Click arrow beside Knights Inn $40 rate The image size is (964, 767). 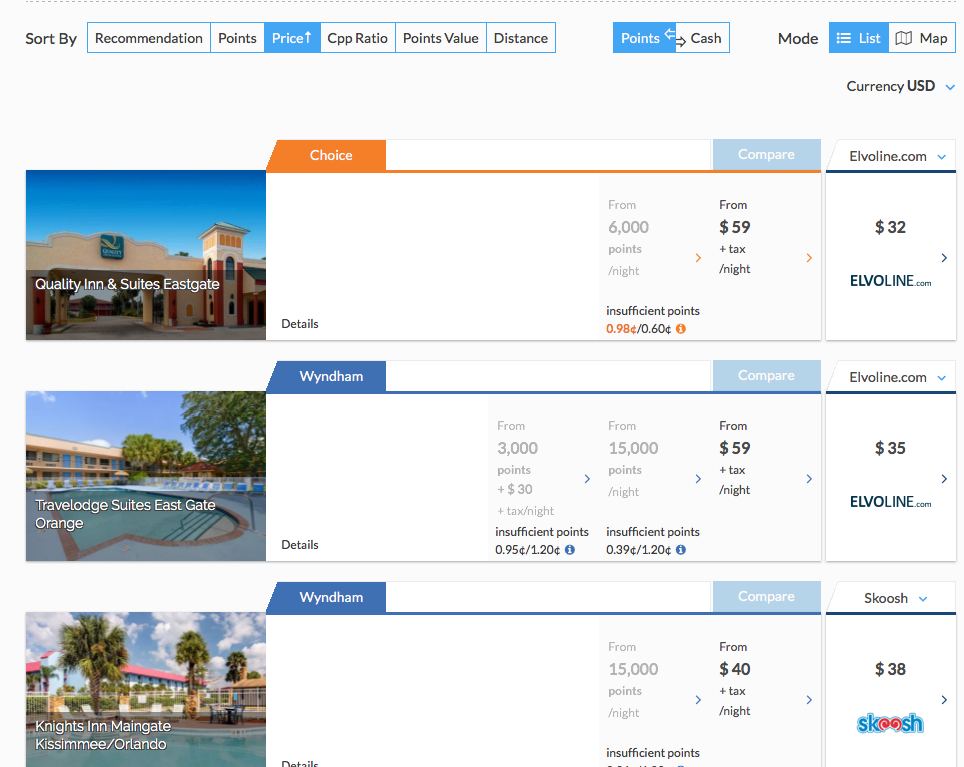pyautogui.click(x=809, y=700)
